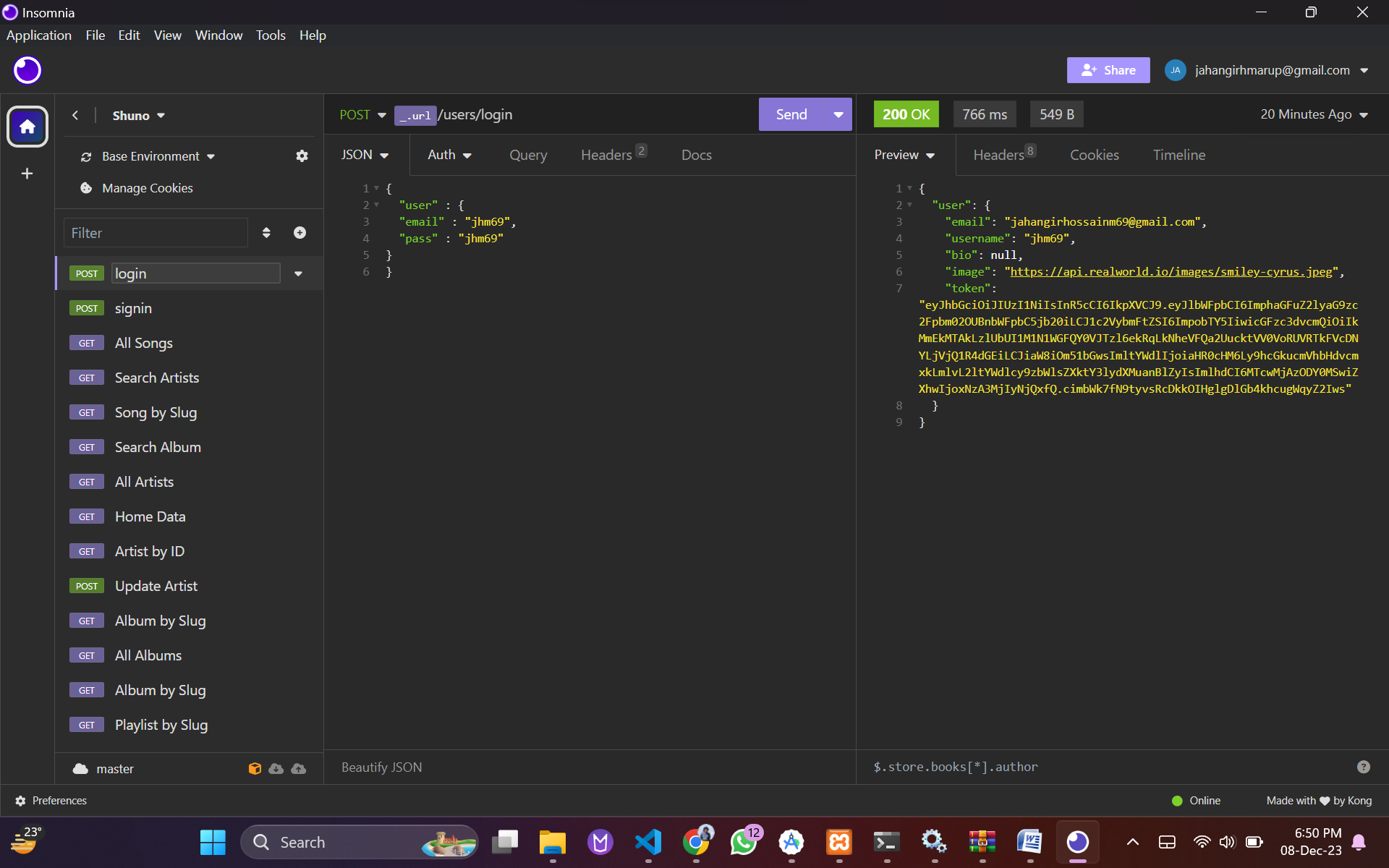Open the Tools menu

271,35
